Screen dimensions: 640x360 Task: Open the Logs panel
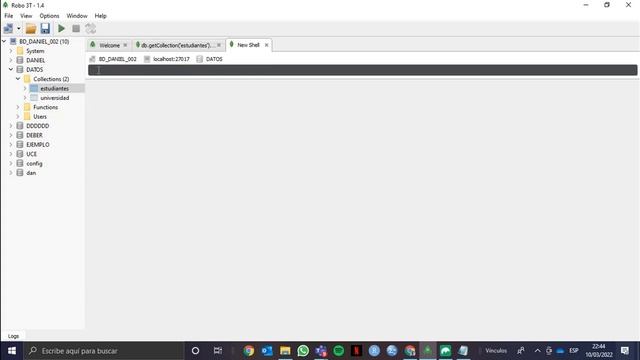pyautogui.click(x=13, y=336)
